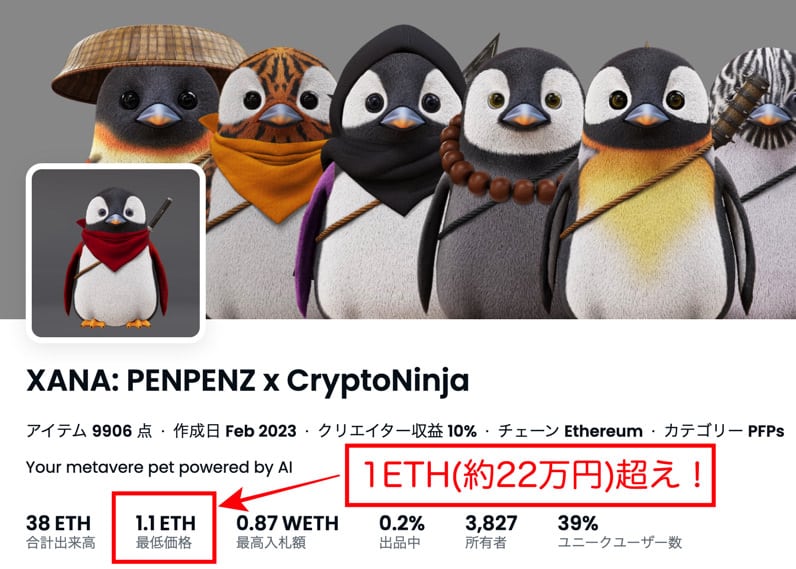
Task: Open the XANA: PENPENZ x CryptoNinja title
Action: (247, 380)
